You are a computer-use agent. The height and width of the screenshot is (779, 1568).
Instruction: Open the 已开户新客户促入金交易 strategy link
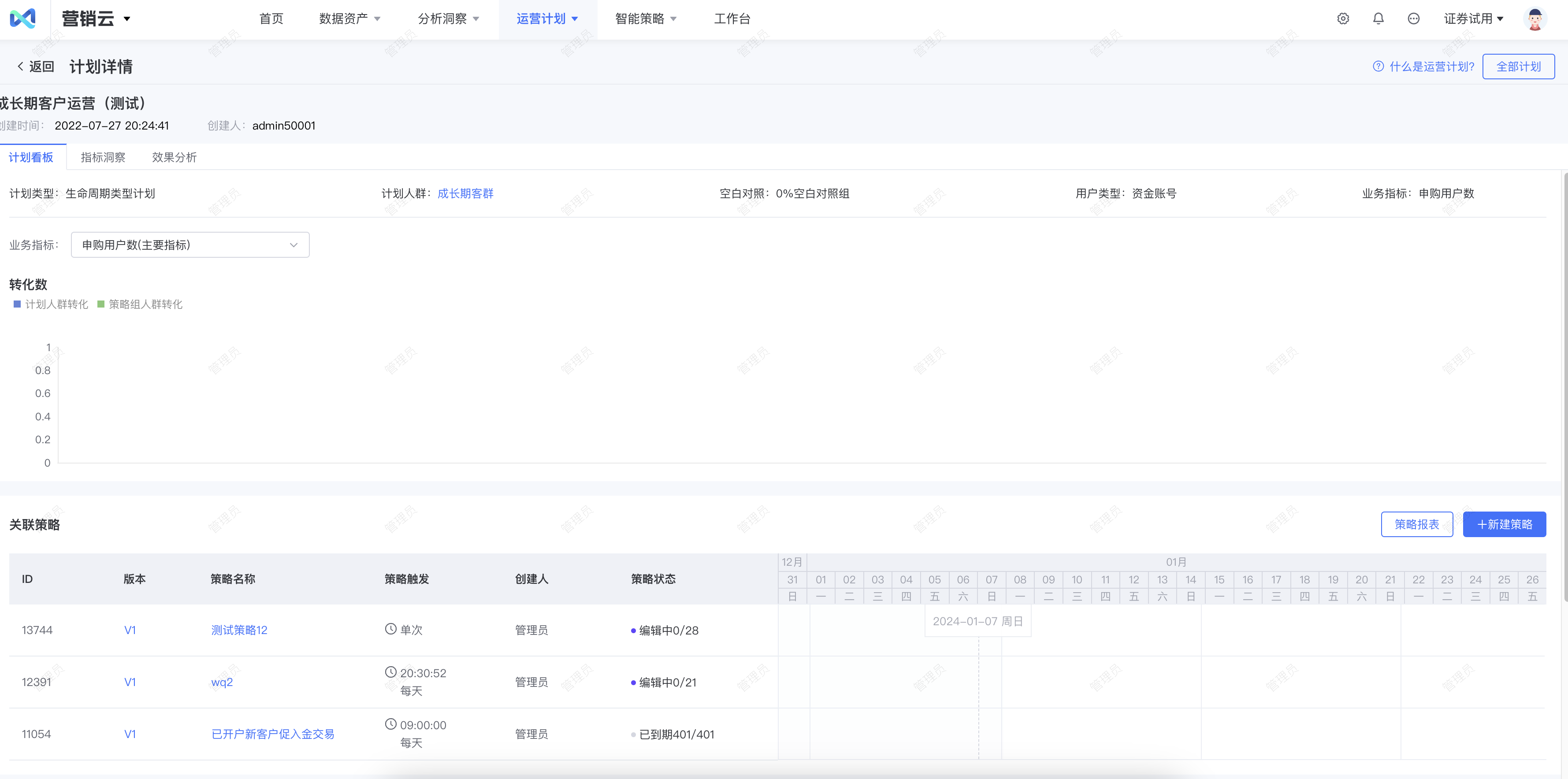[x=273, y=734]
